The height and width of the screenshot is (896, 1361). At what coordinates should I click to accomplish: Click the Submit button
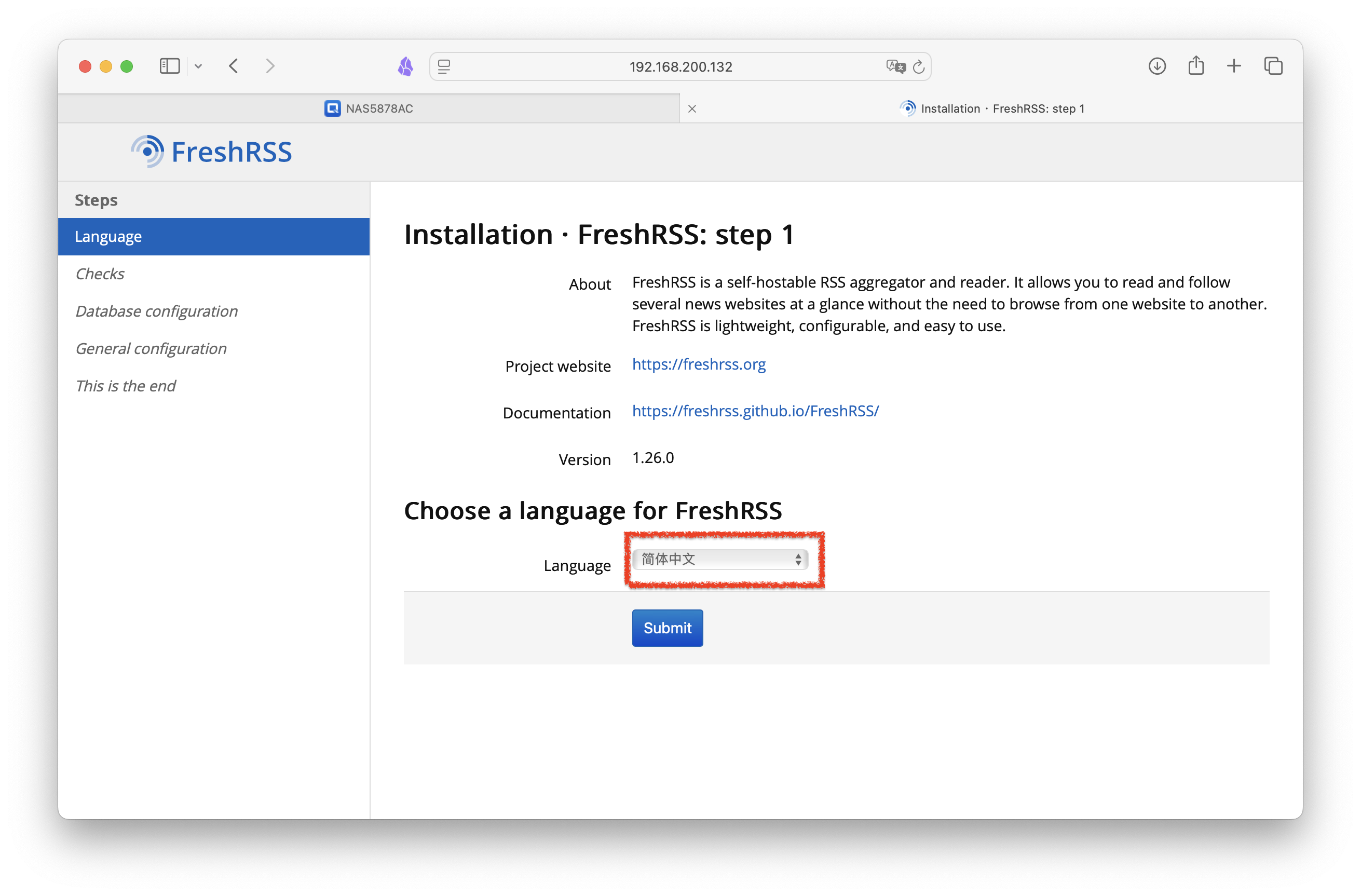point(668,628)
